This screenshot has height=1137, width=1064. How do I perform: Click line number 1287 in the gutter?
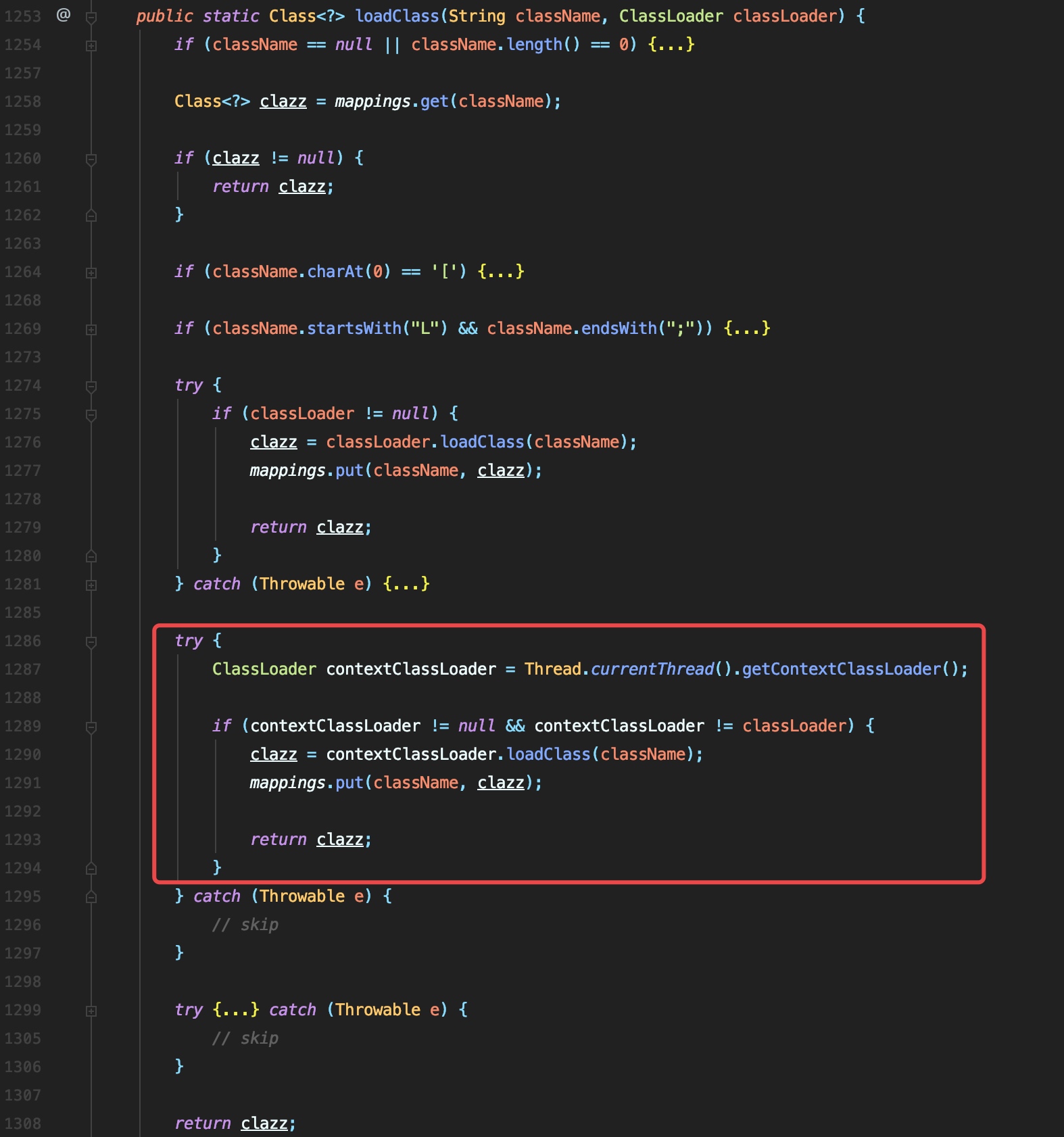click(22, 669)
